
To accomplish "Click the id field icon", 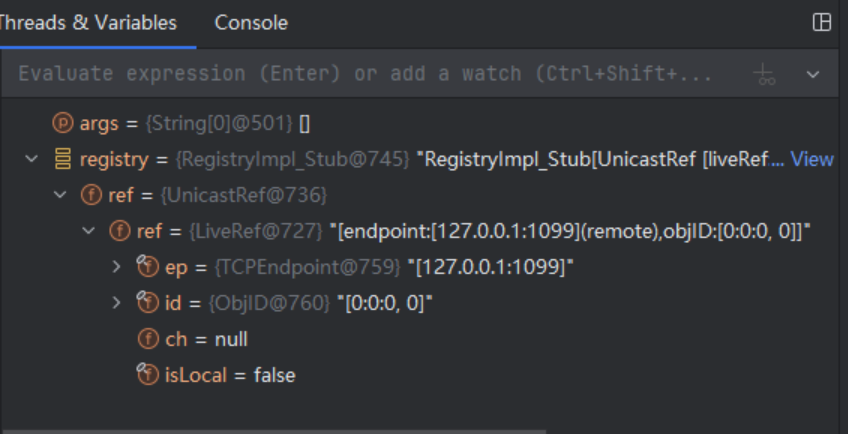I will tap(148, 303).
